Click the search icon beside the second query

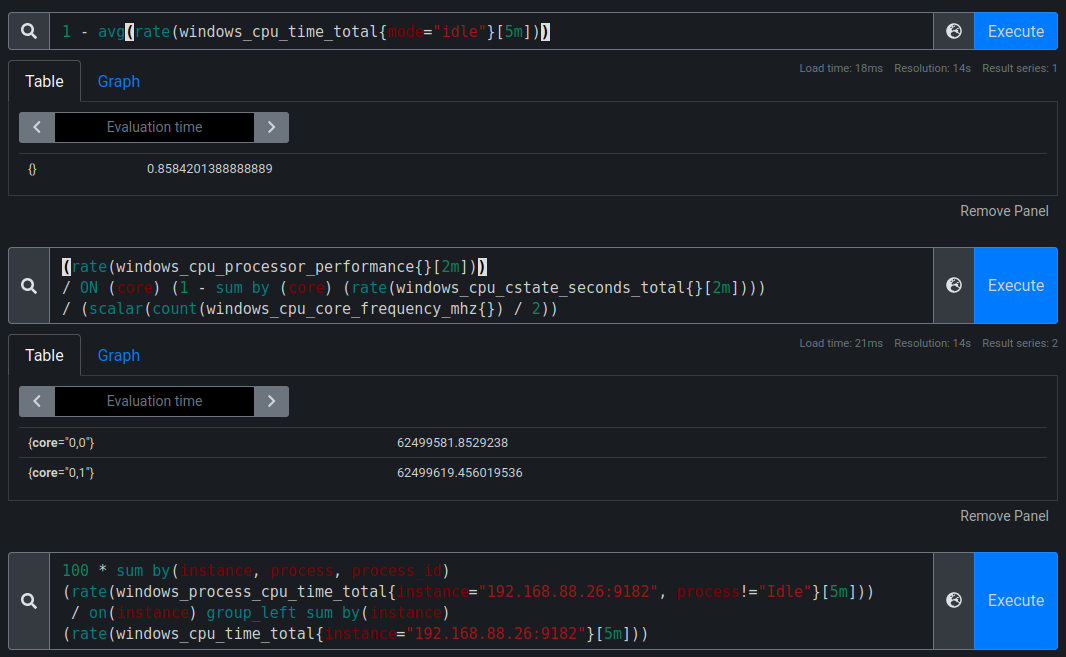28,285
